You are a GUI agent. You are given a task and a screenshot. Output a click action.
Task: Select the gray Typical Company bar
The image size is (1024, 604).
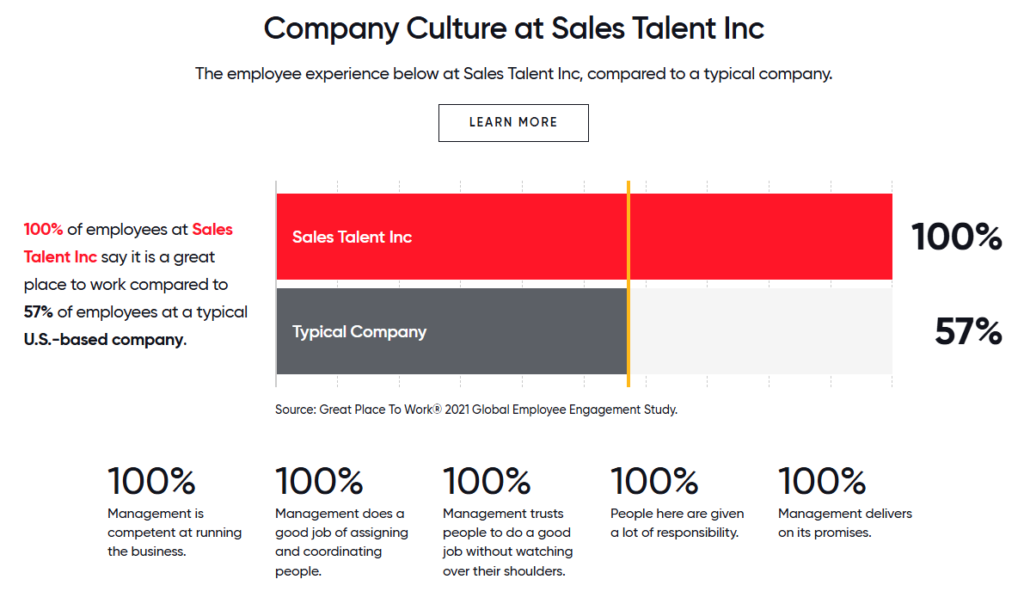(x=452, y=331)
